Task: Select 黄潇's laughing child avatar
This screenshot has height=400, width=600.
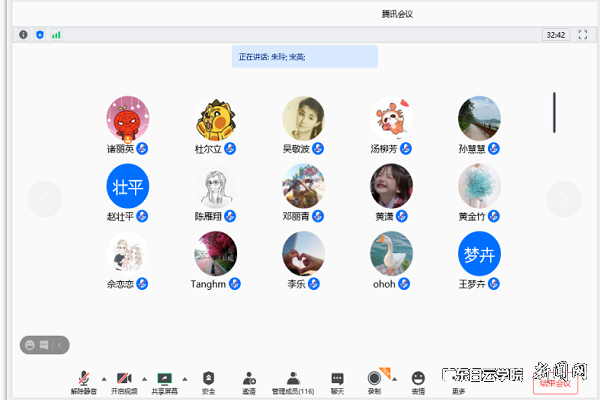Action: (391, 186)
